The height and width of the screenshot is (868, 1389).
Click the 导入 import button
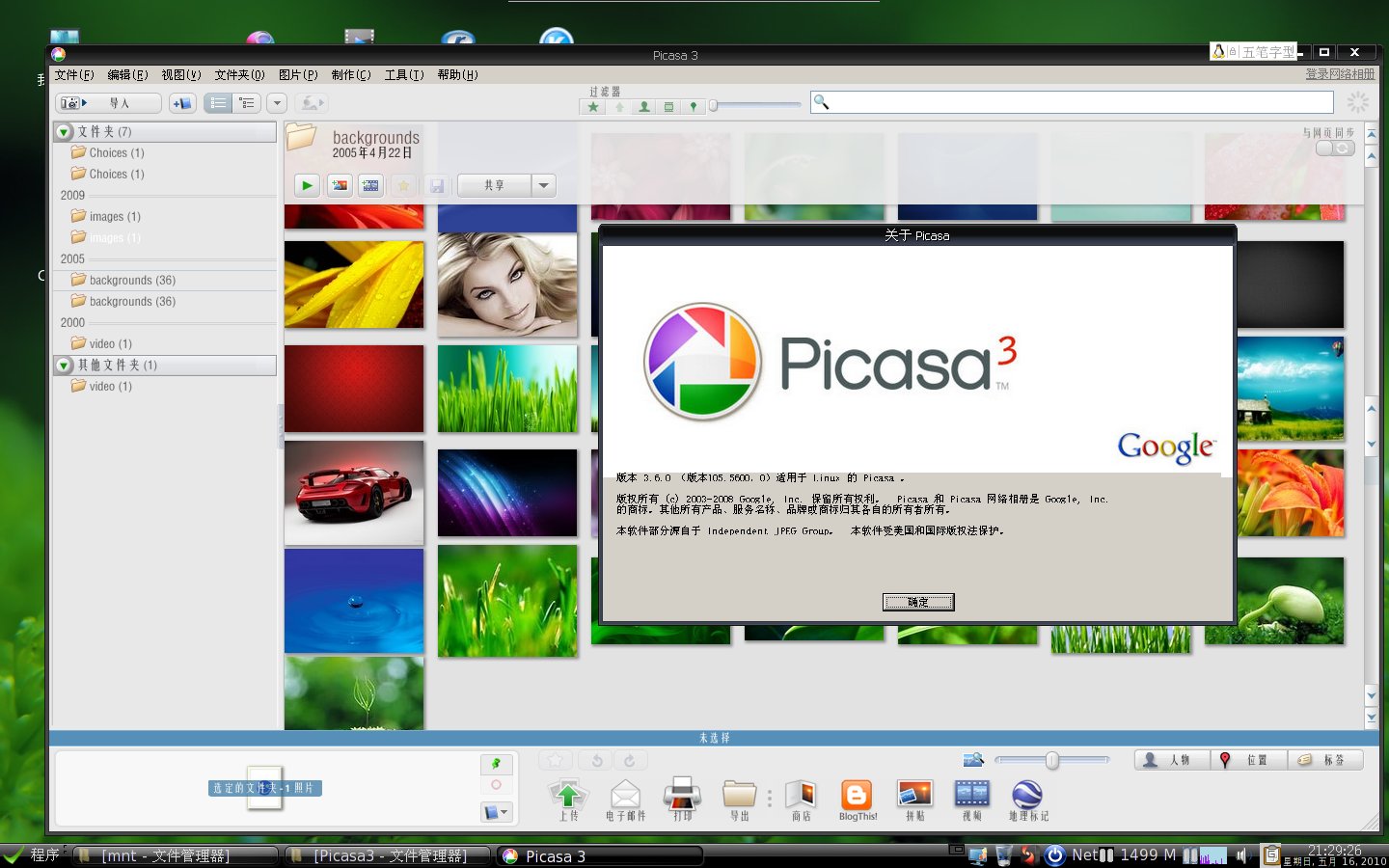click(x=108, y=103)
